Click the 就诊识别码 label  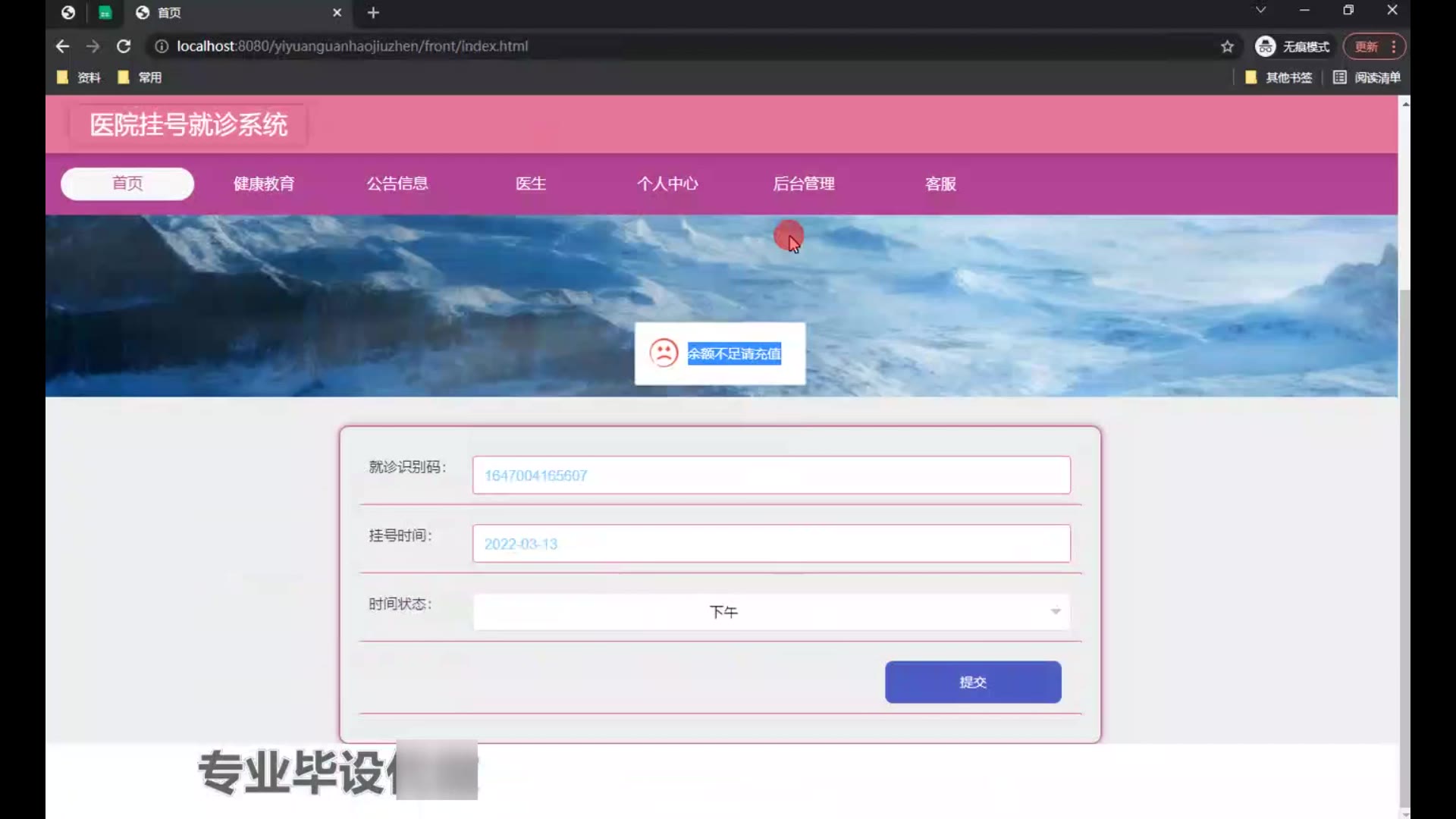407,467
